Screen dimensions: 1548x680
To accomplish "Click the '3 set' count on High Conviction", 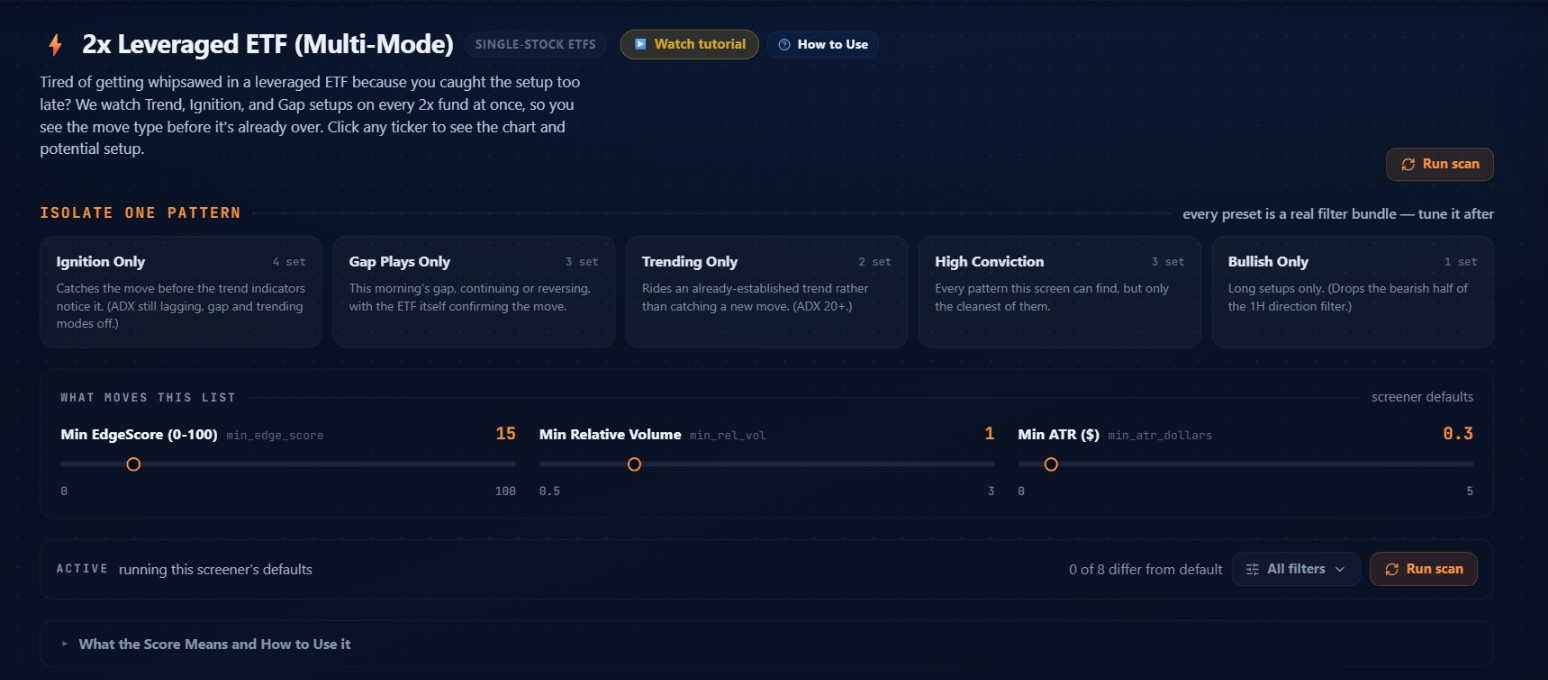I will [1168, 262].
